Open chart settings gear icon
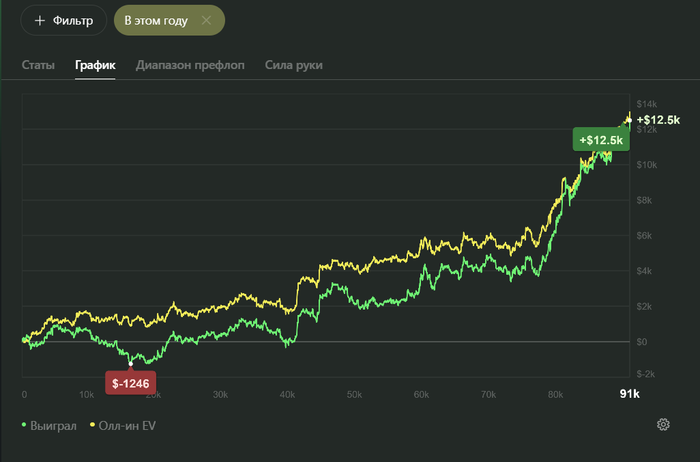This screenshot has width=700, height=462. (663, 425)
